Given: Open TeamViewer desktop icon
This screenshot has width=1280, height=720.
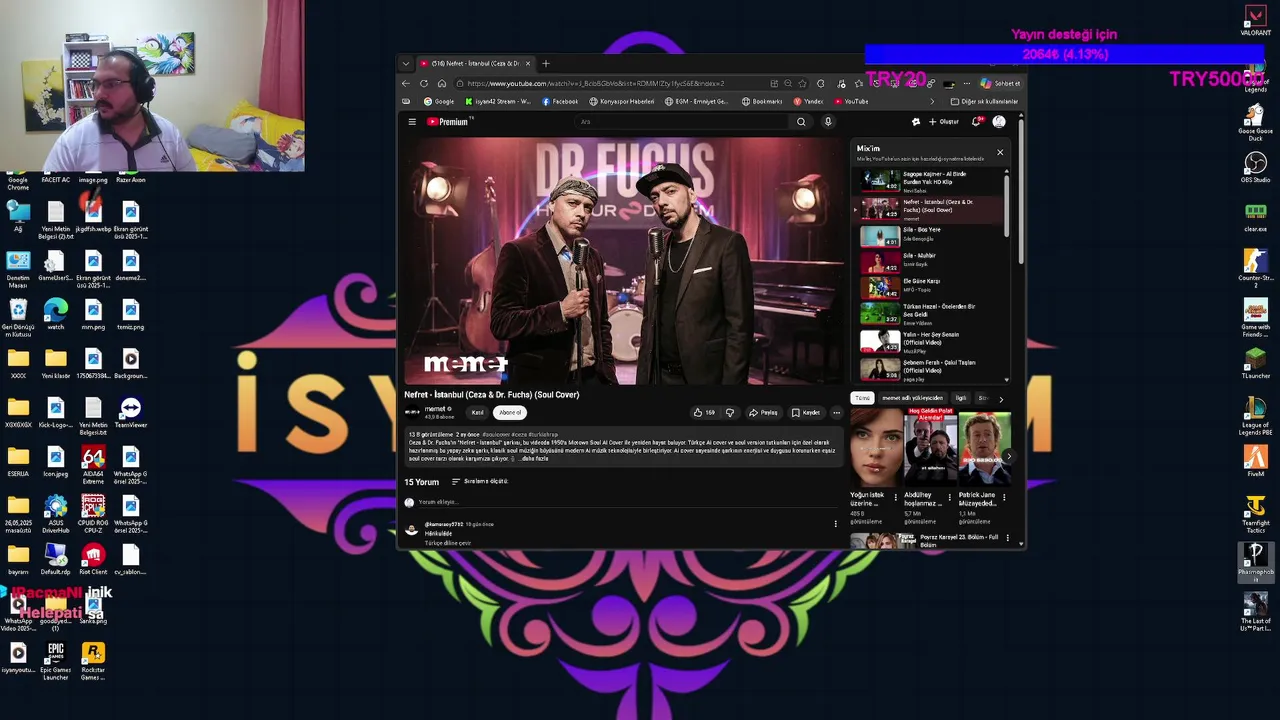Looking at the screenshot, I should (x=130, y=412).
